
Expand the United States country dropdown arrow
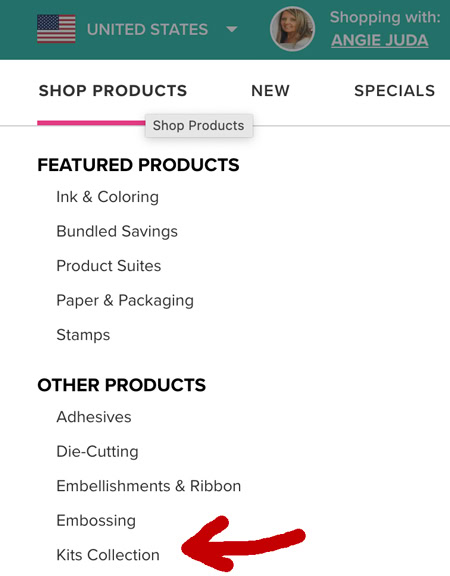click(231, 29)
